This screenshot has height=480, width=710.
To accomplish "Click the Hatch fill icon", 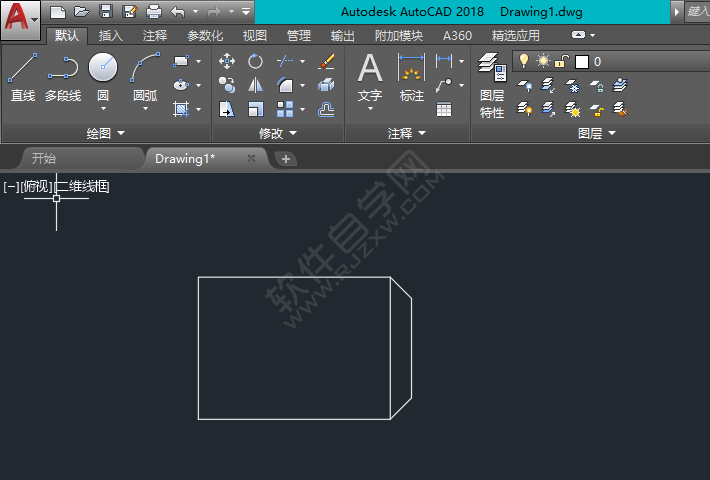I will (181, 109).
